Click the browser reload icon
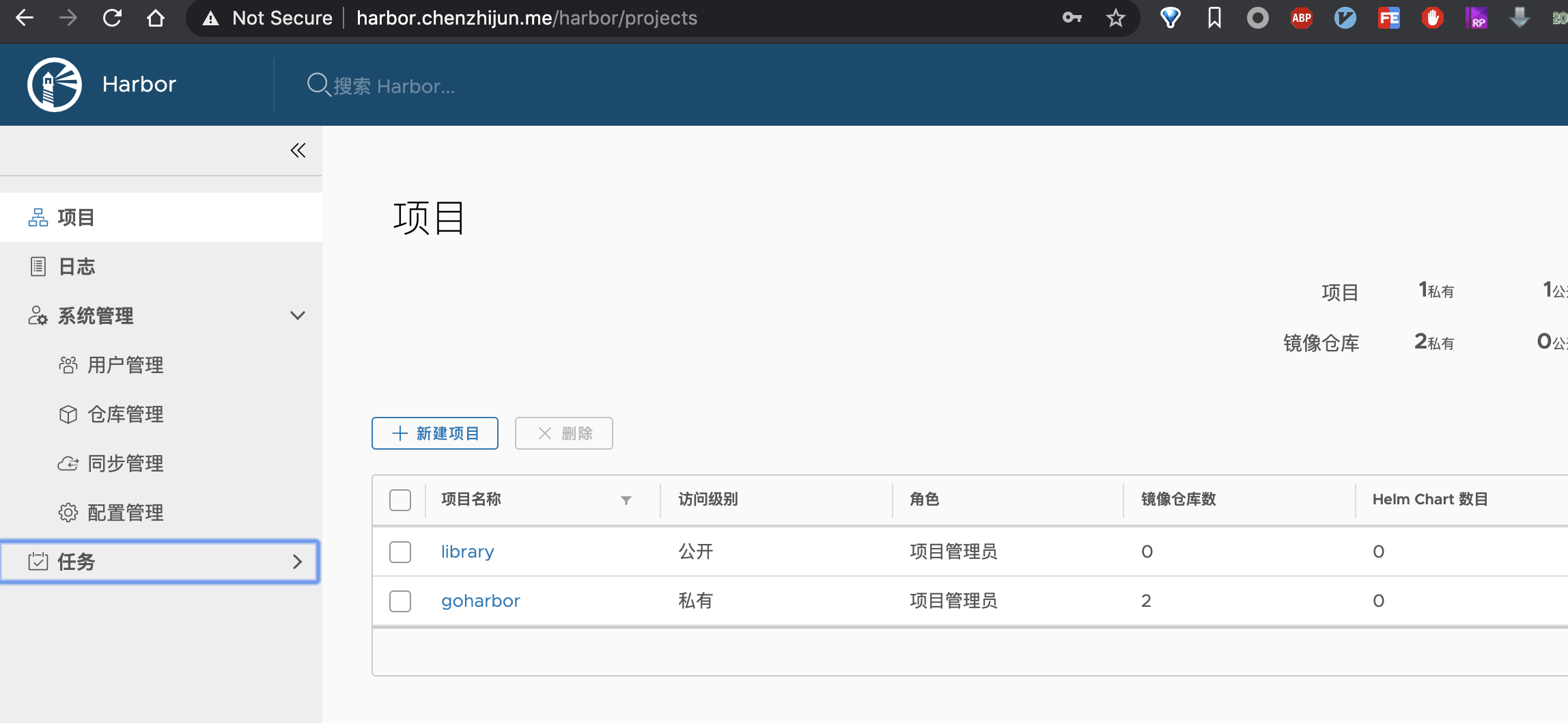Image resolution: width=1568 pixels, height=723 pixels. pyautogui.click(x=112, y=18)
